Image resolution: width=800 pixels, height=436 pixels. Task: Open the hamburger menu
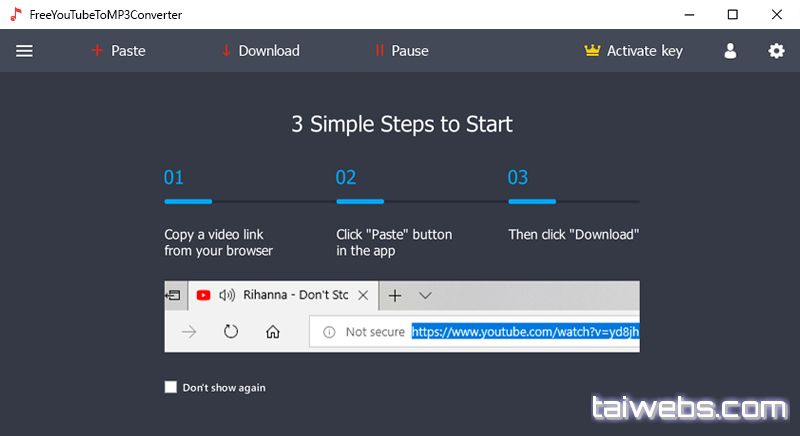click(24, 51)
